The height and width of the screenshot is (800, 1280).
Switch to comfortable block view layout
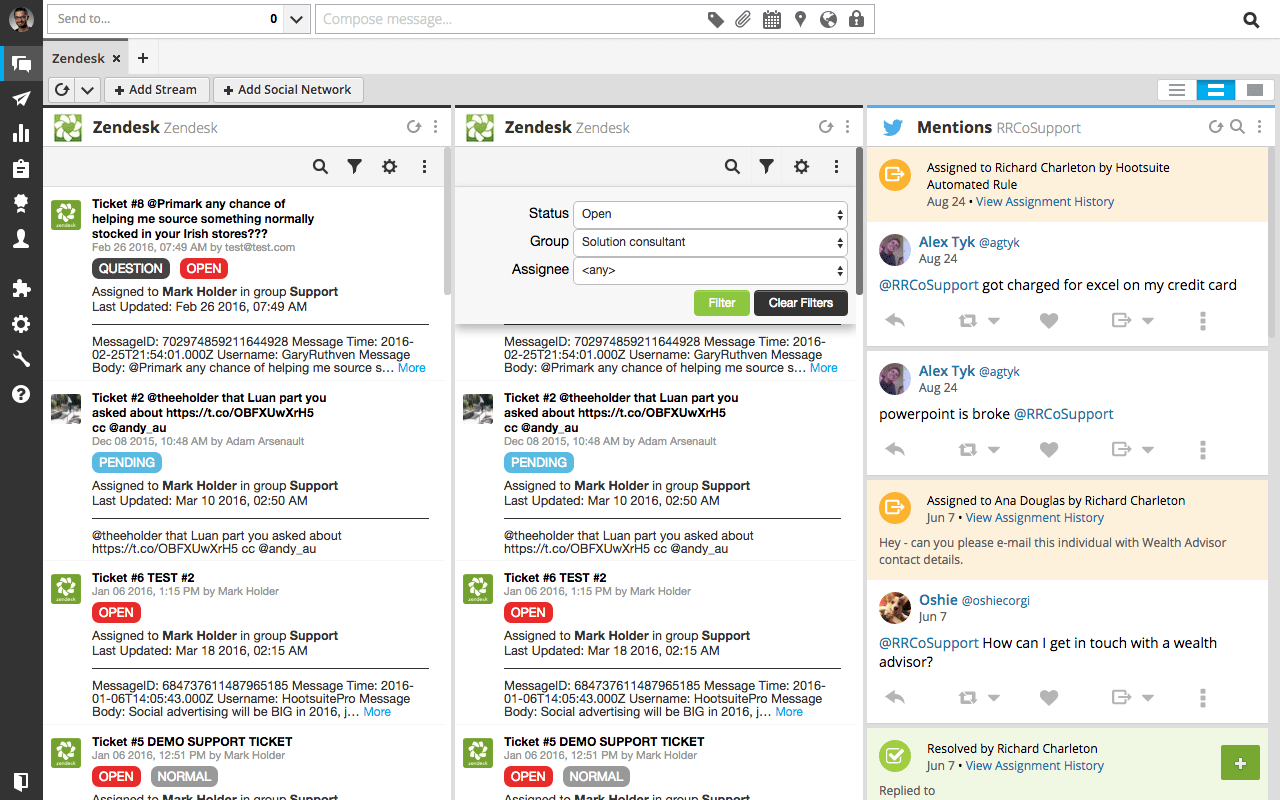click(x=1254, y=90)
